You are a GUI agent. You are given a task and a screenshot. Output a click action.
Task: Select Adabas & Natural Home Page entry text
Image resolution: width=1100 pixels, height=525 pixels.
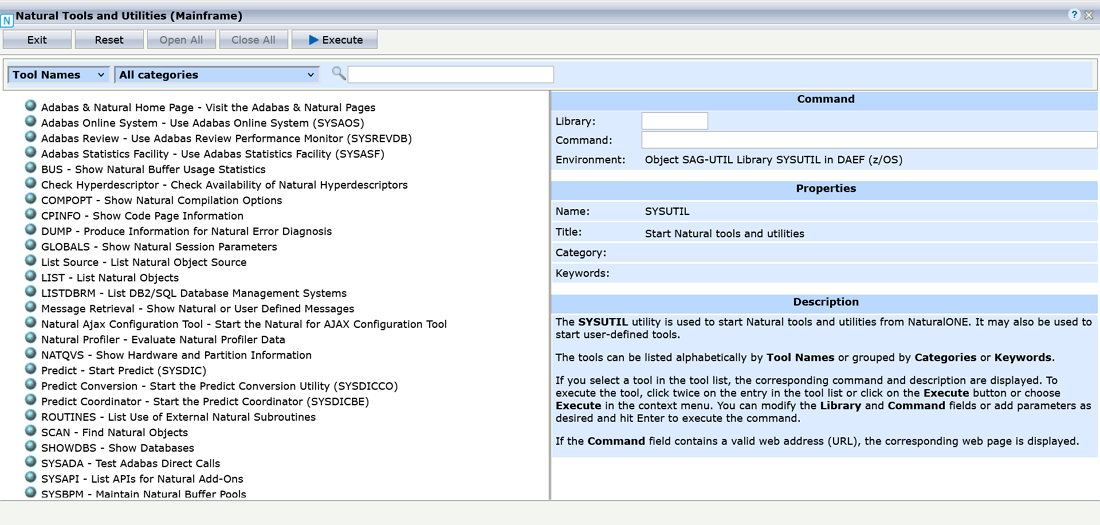click(208, 107)
